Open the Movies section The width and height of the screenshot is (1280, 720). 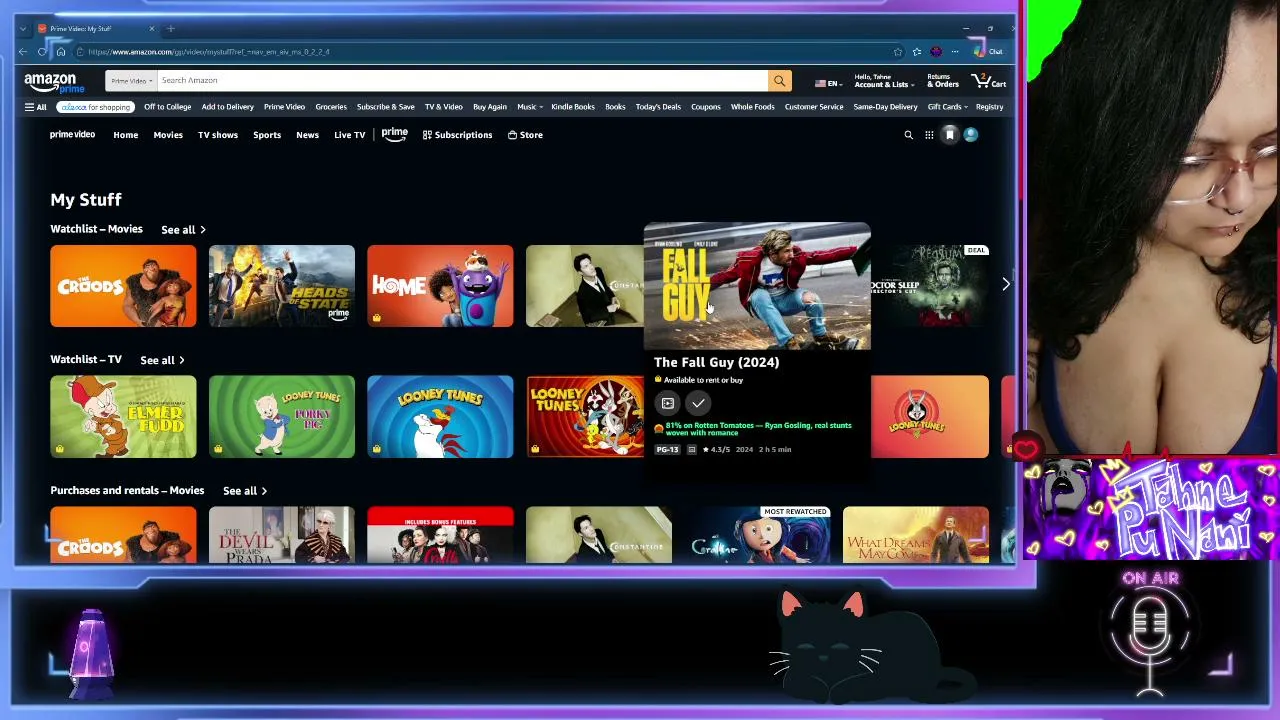tap(168, 135)
